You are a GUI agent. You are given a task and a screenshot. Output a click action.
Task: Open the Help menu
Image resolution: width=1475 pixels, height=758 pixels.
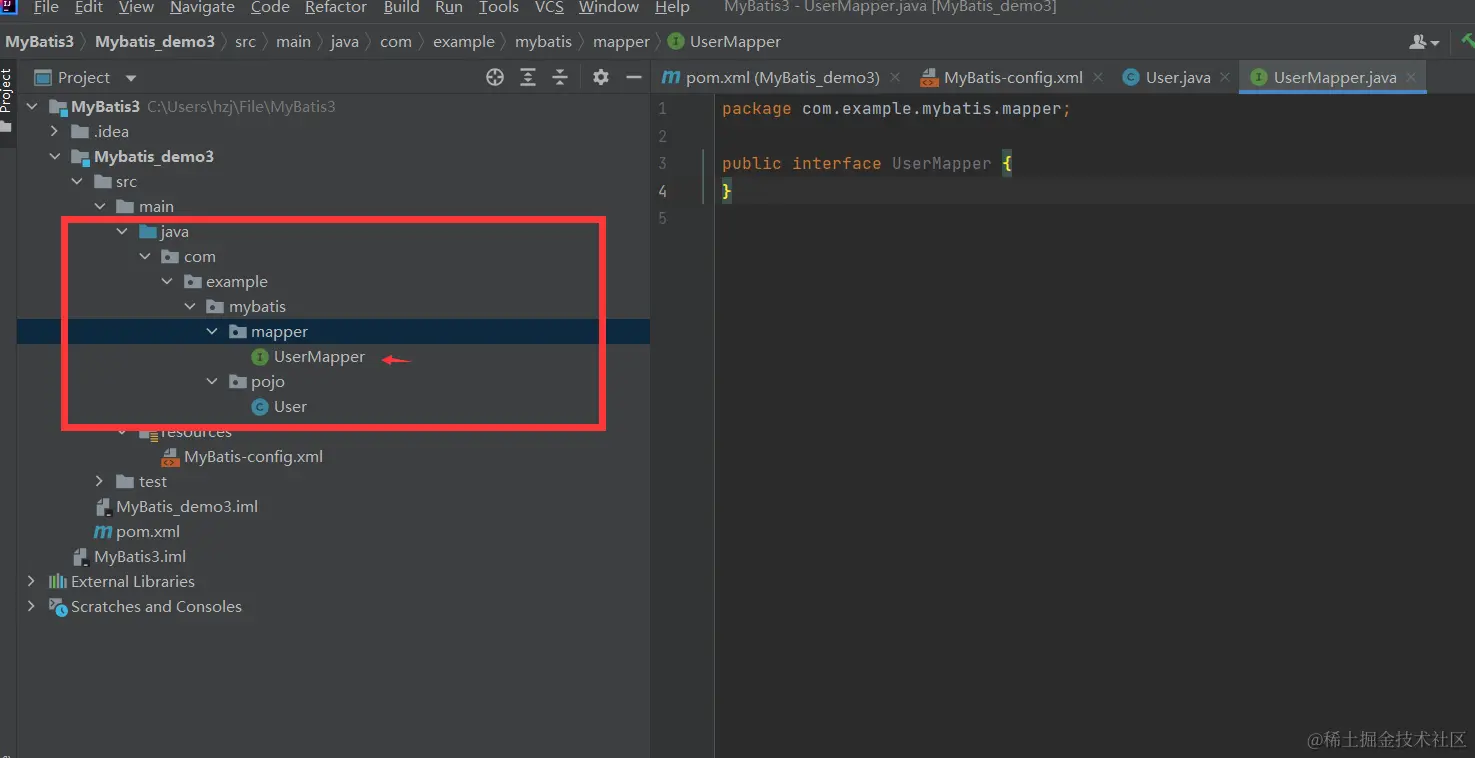(672, 7)
